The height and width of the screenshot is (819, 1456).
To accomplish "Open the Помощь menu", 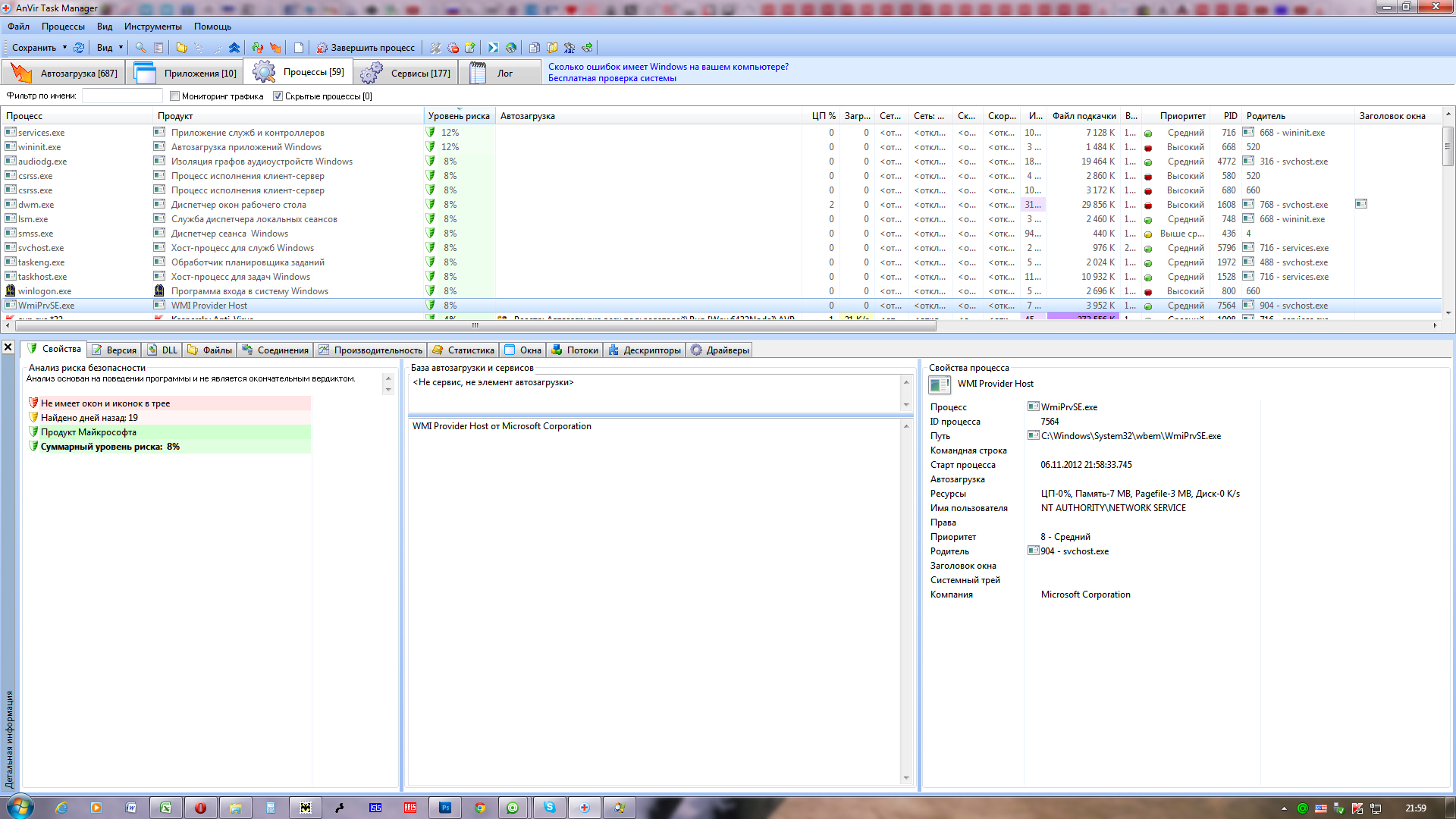I will point(212,27).
